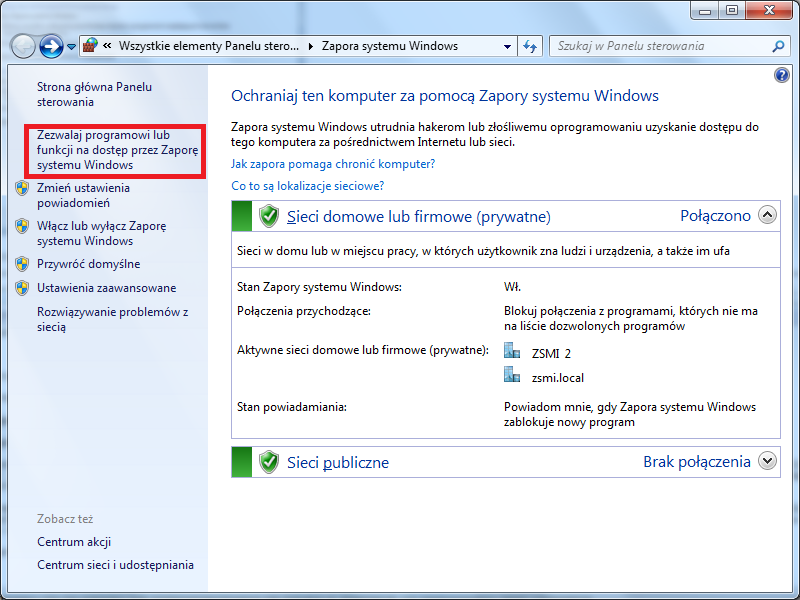Click 'Wł.' firewall state value
This screenshot has width=800, height=600.
pyautogui.click(x=512, y=287)
